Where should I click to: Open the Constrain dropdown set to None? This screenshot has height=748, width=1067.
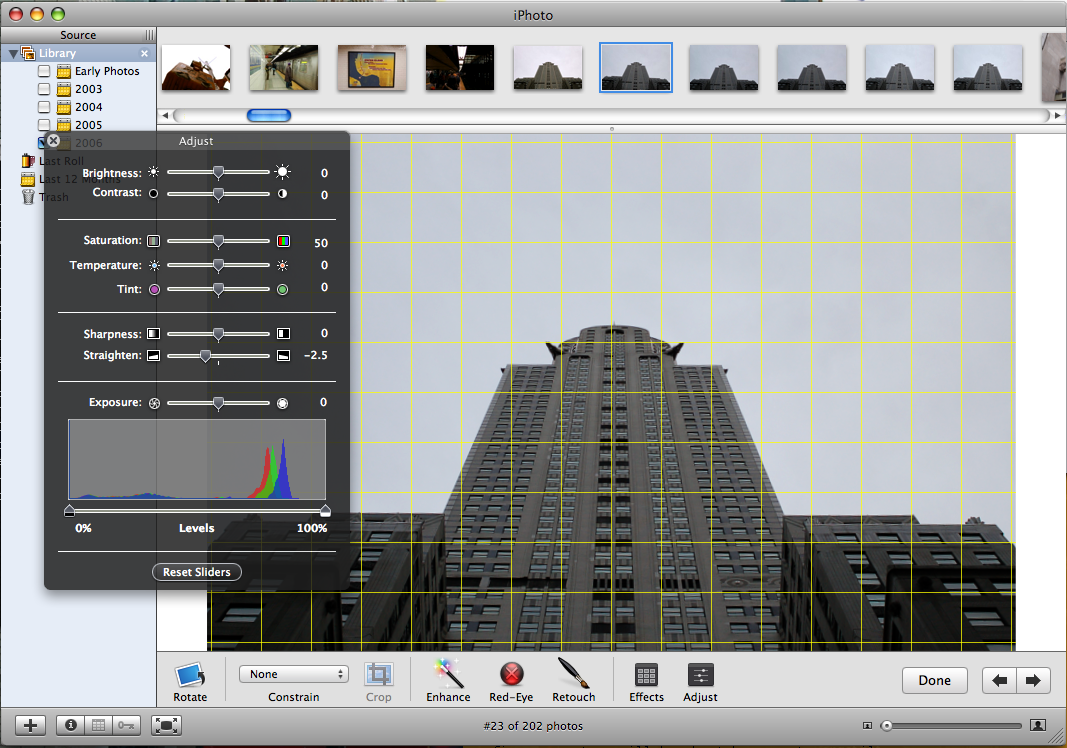click(293, 674)
